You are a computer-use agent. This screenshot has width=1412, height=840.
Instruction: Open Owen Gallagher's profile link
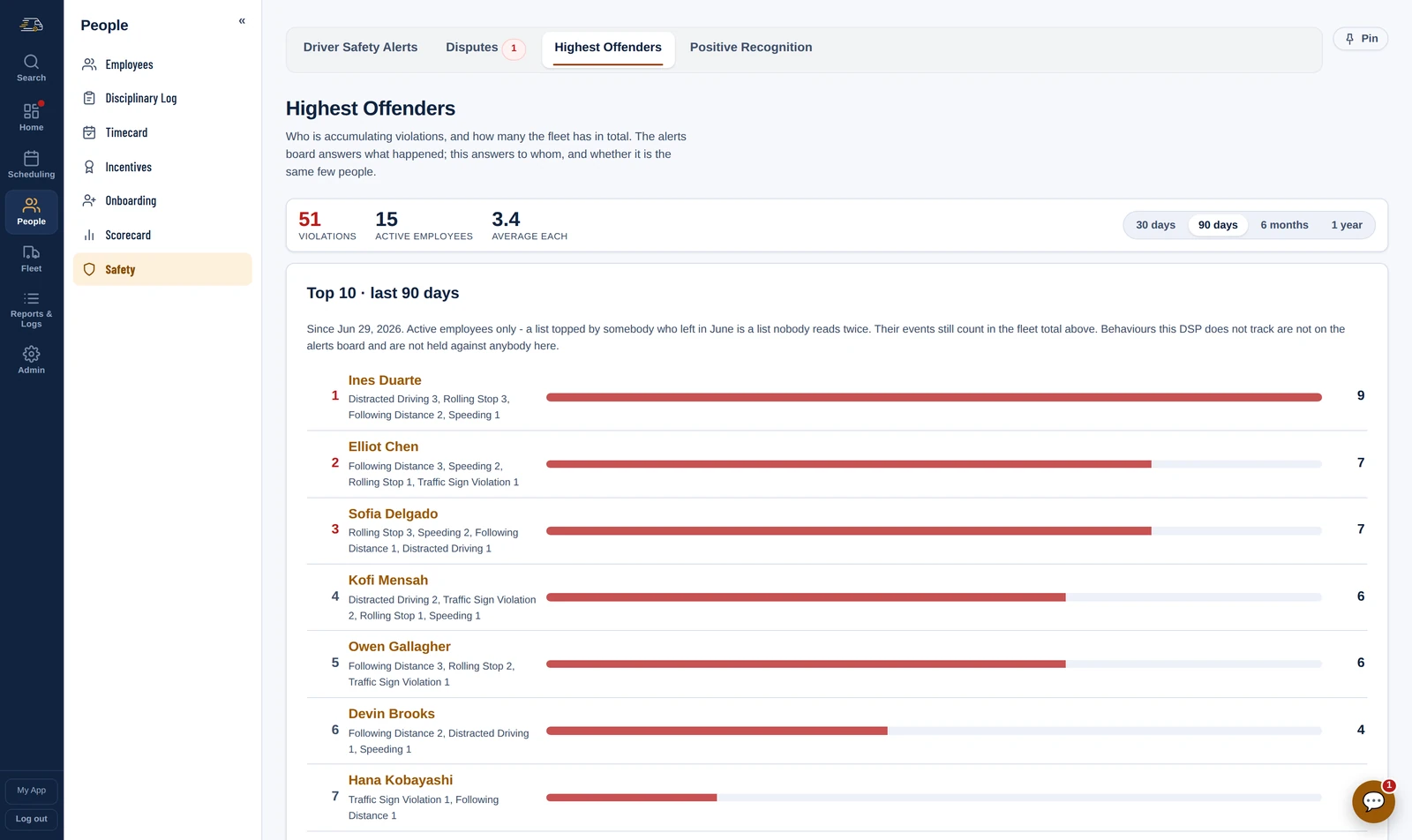[399, 647]
